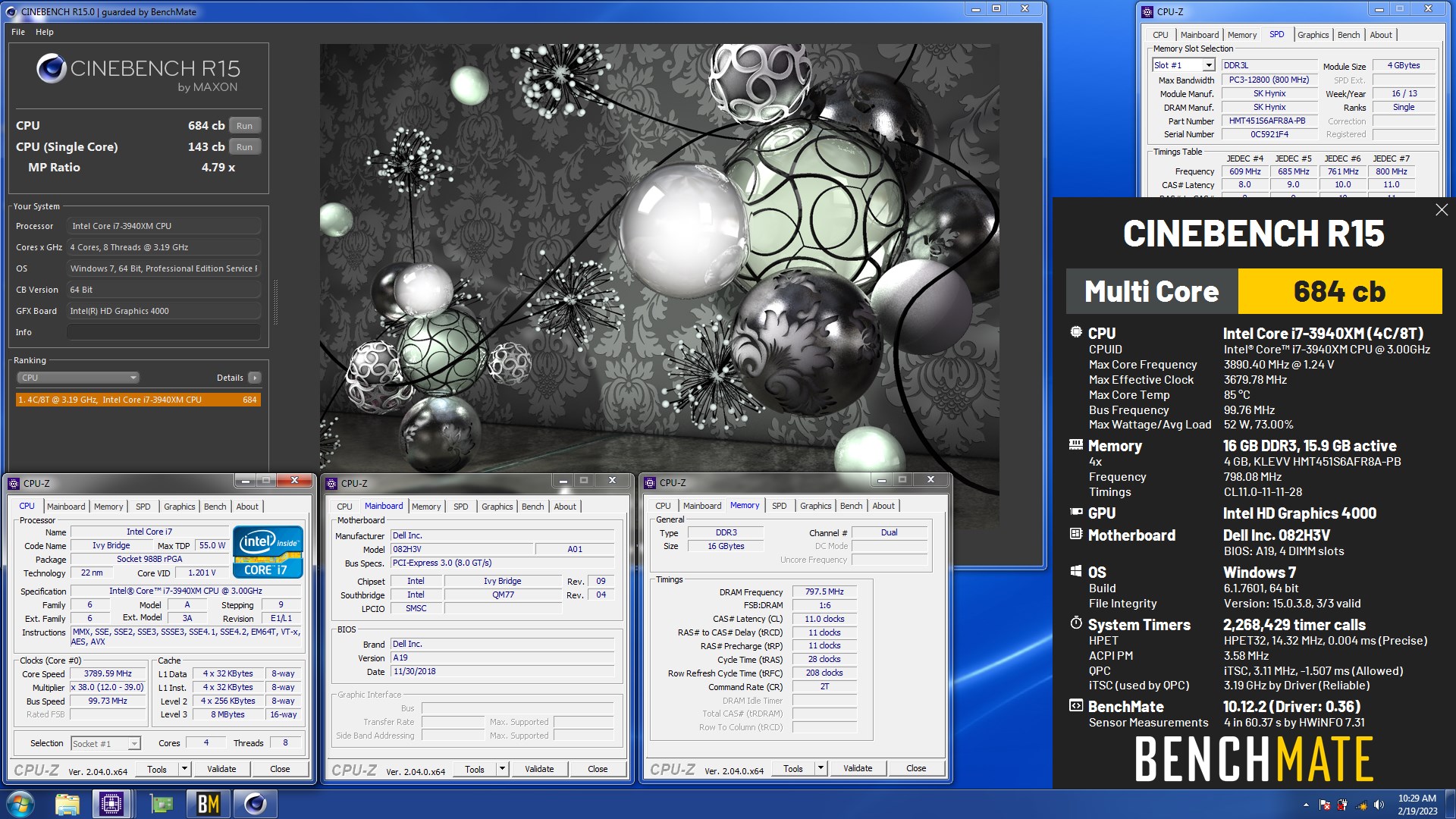Click the panel splitter grip handle
Image resolution: width=1456 pixels, height=819 pixels.
[275, 302]
